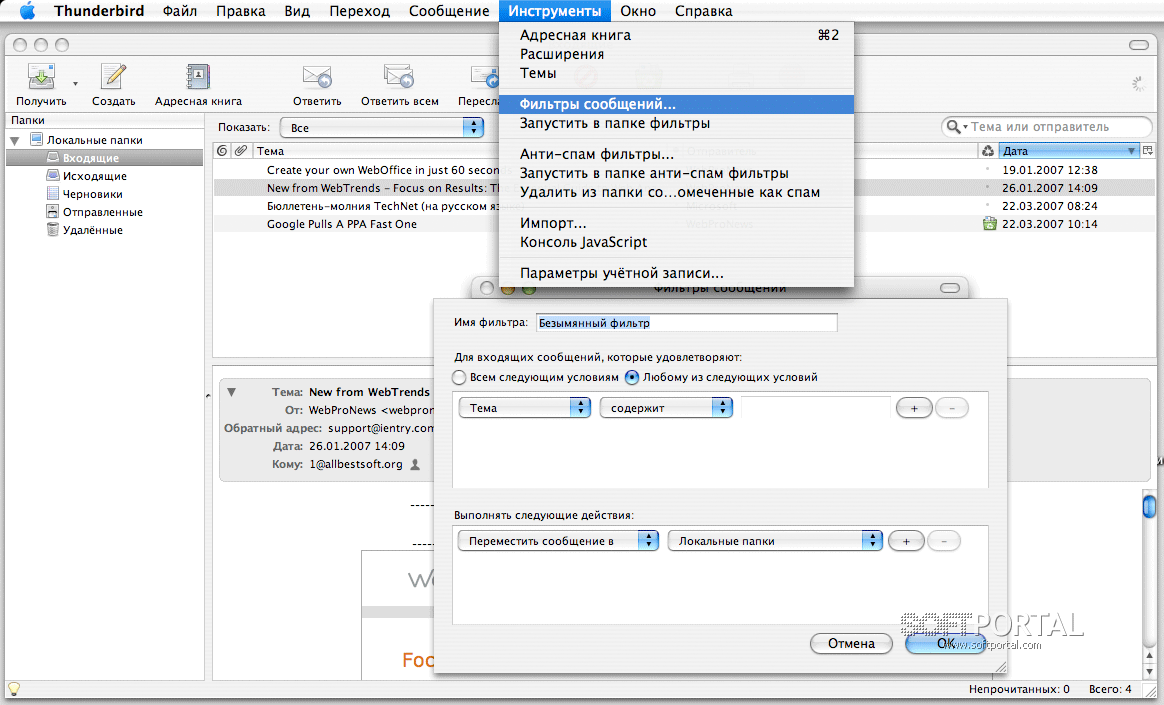Click the OK button in the filter dialog
This screenshot has height=705, width=1164.
[946, 643]
